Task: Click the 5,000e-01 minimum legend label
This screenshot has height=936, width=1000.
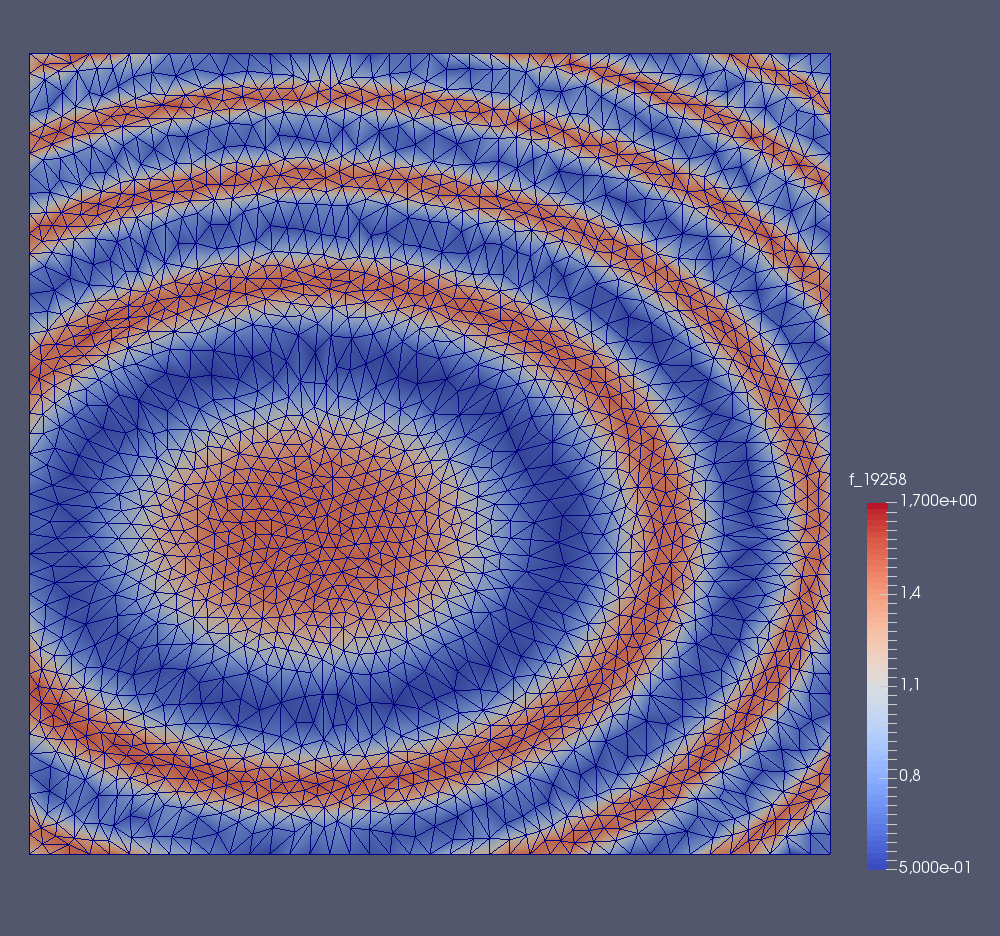Action: coord(935,868)
